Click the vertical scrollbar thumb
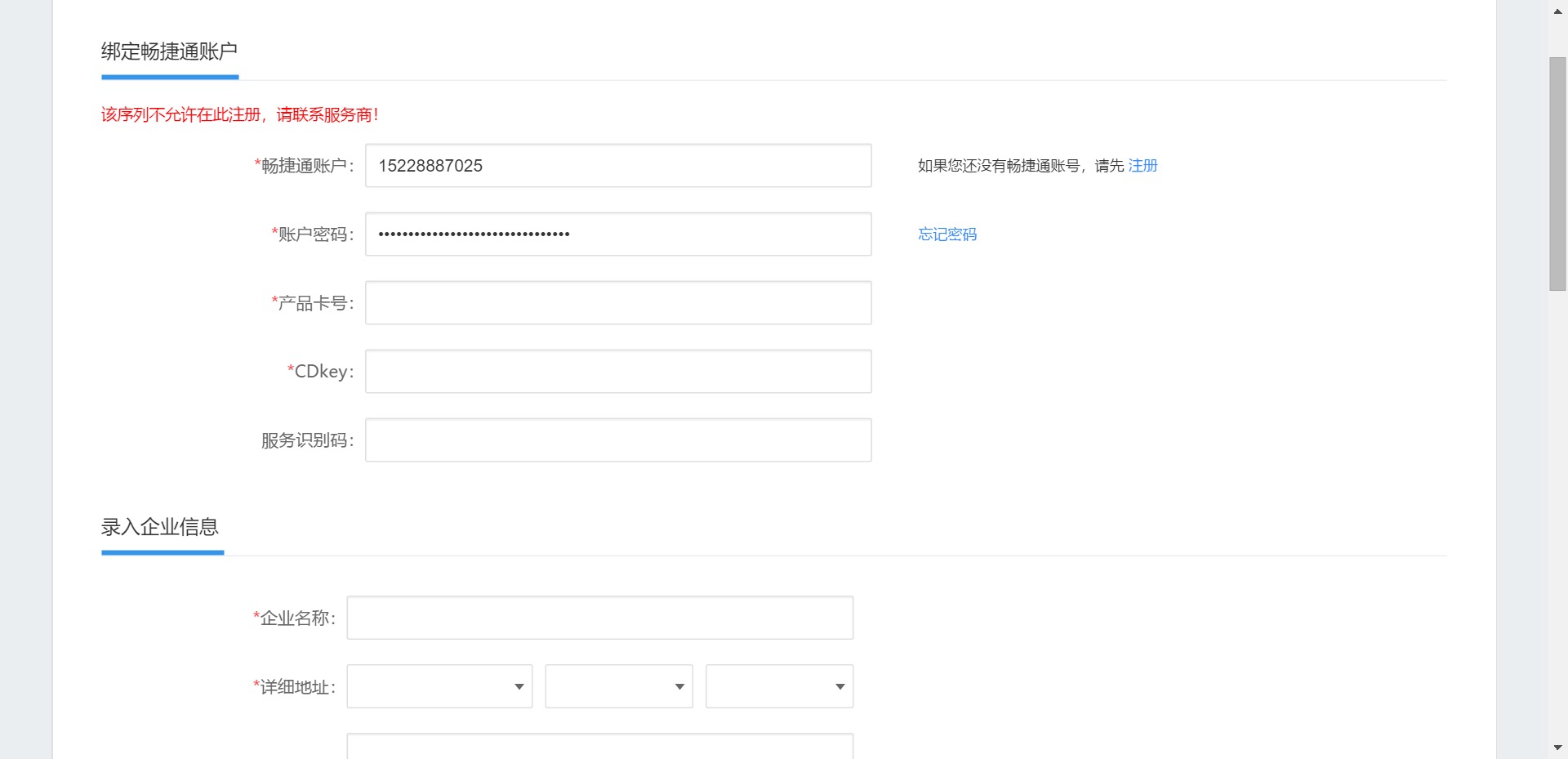 pyautogui.click(x=1557, y=174)
